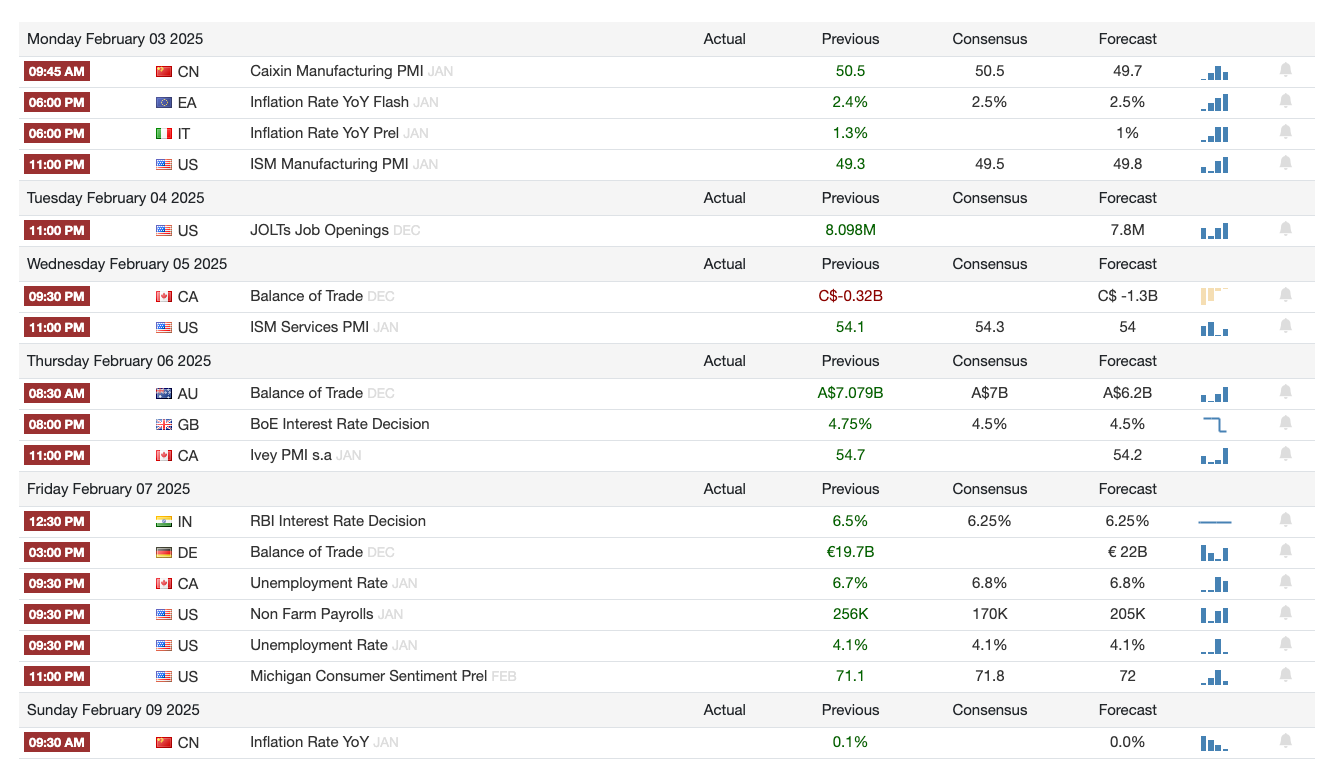
Task: Open mini chart for JOLTs Job Openings
Action: pos(1214,230)
